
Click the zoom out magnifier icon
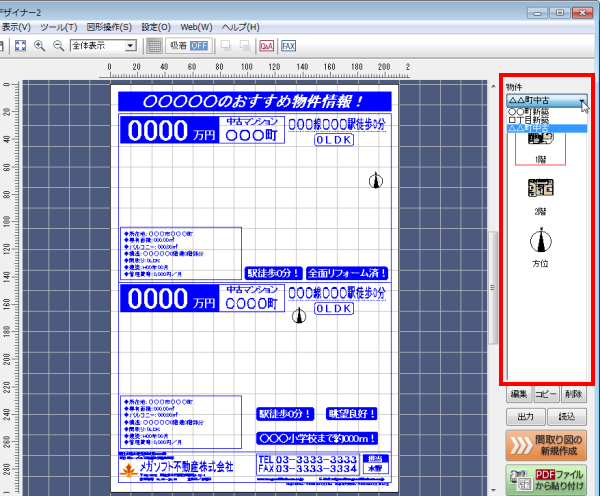point(58,45)
